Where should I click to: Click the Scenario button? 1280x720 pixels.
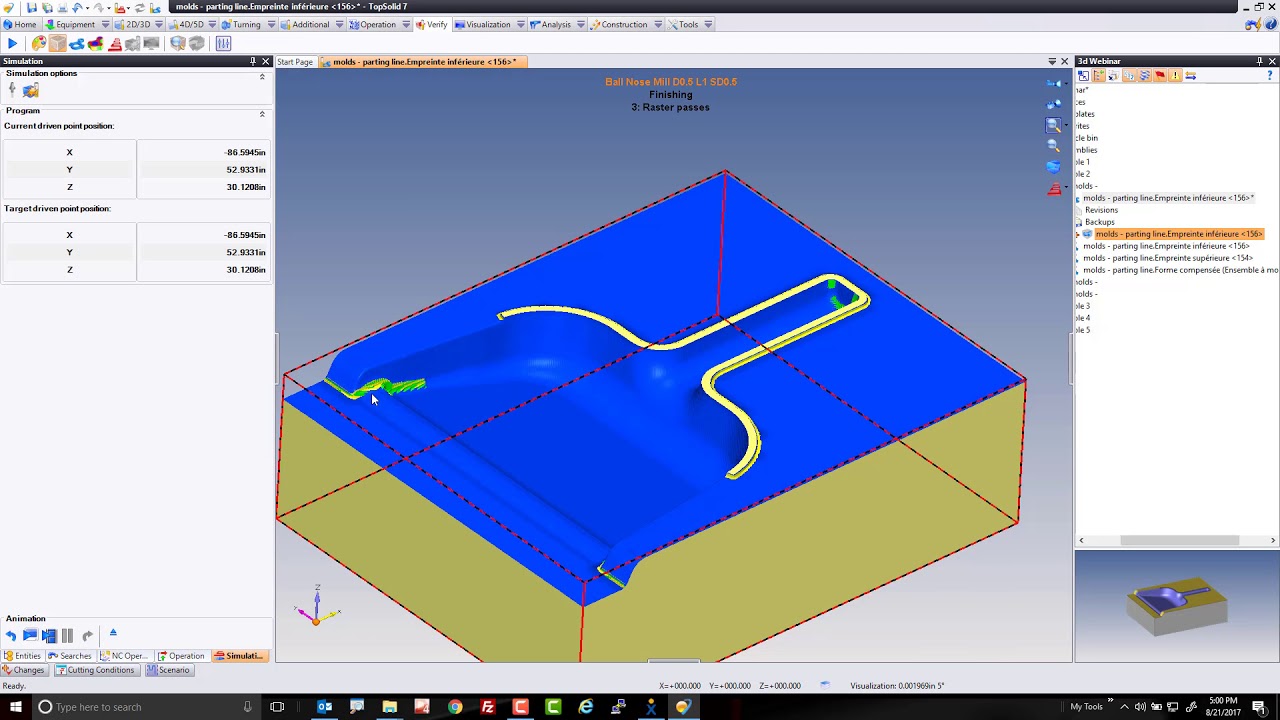point(168,670)
